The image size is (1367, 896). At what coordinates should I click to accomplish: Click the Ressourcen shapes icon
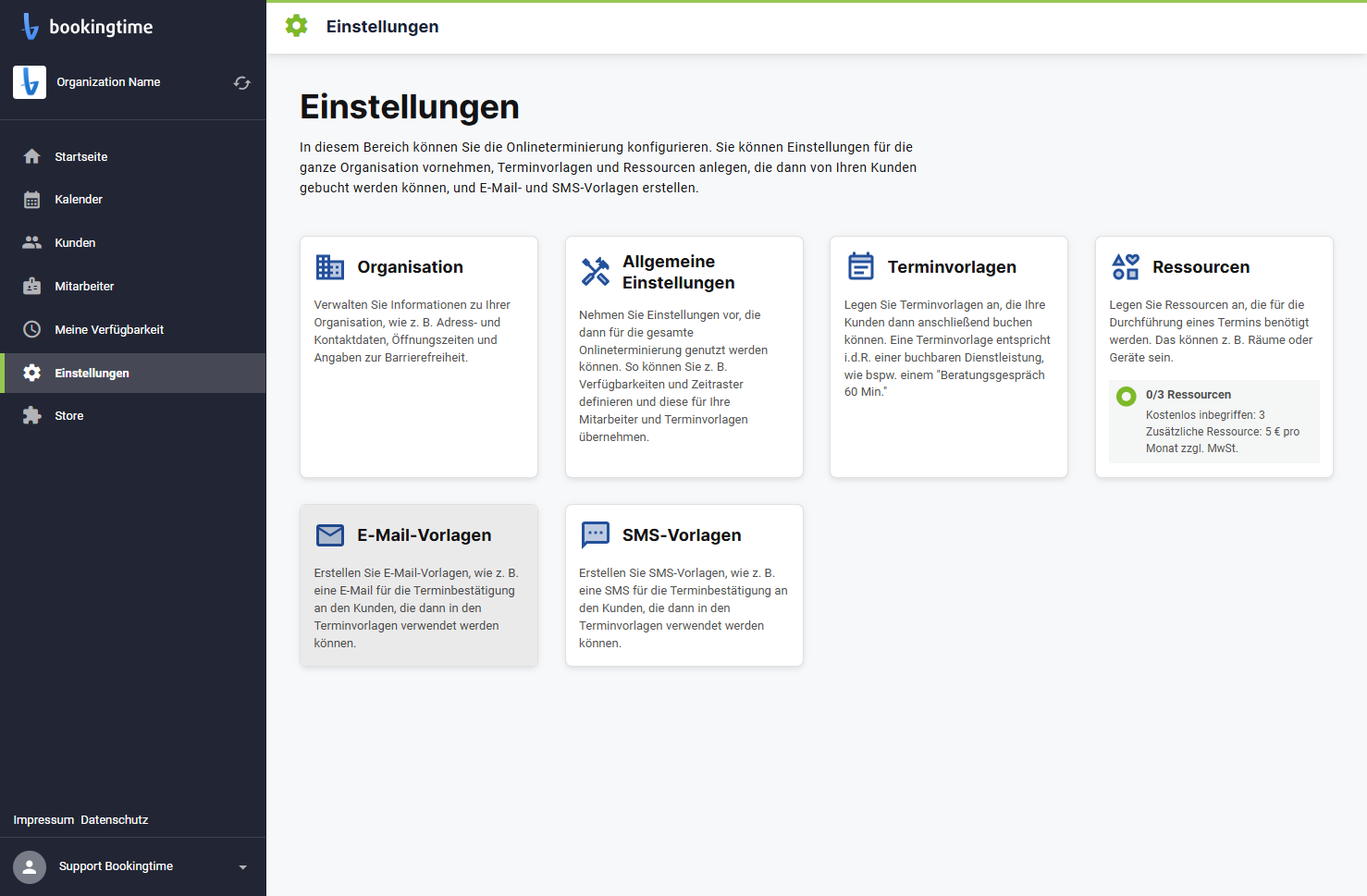[x=1126, y=267]
